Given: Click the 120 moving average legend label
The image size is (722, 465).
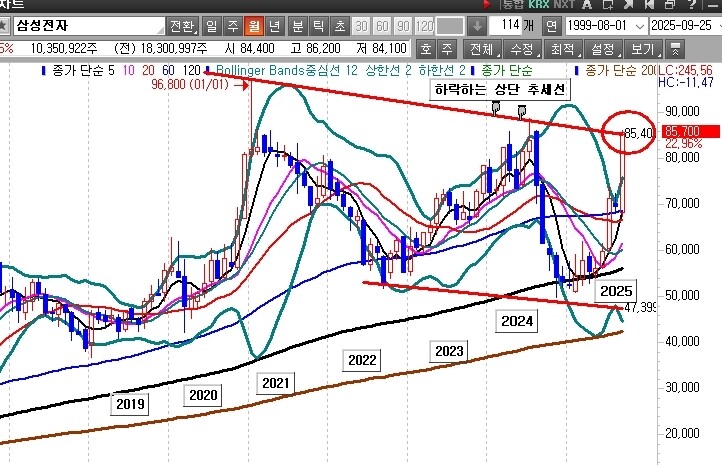Looking at the screenshot, I should click(x=192, y=70).
